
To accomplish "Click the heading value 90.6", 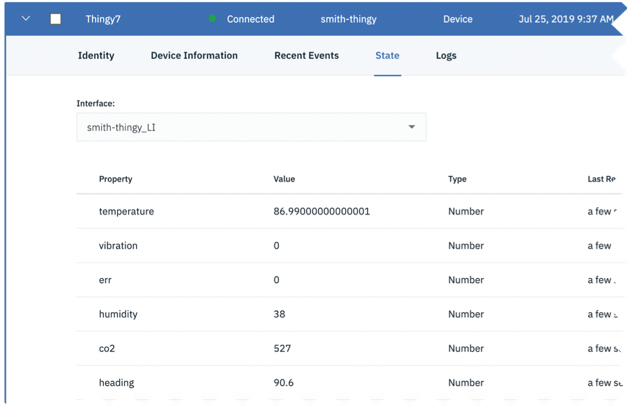I will point(283,383).
